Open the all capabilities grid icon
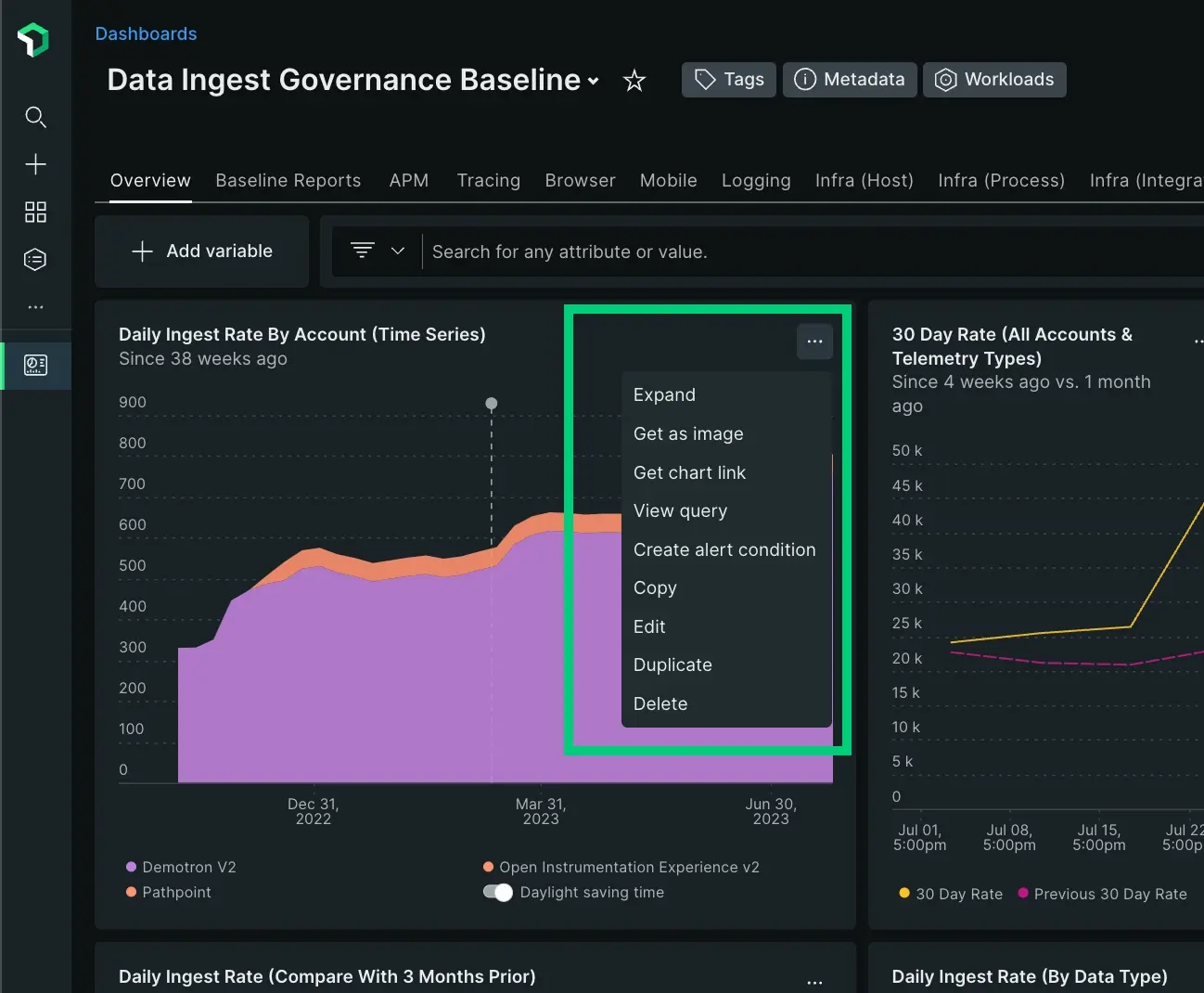This screenshot has width=1204, height=993. [x=35, y=213]
